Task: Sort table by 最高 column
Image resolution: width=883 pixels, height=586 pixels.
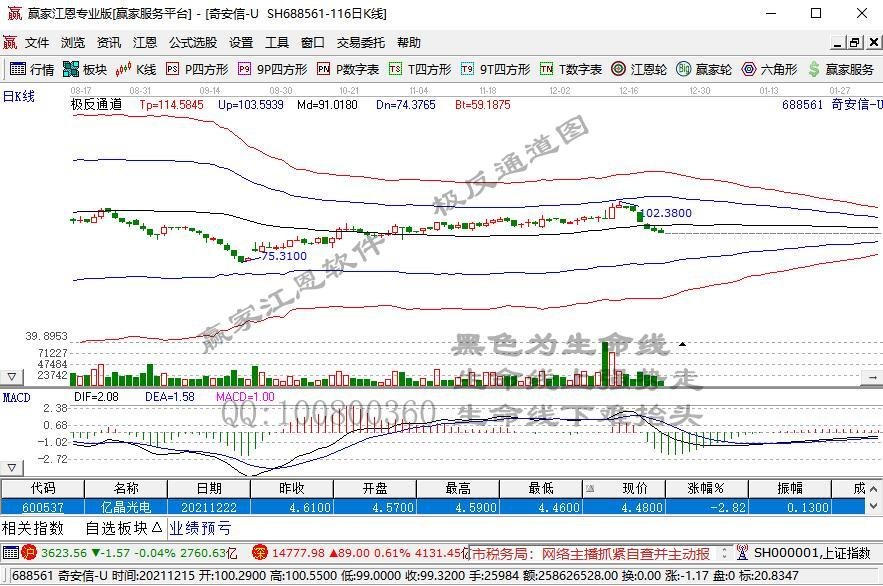Action: pos(458,488)
